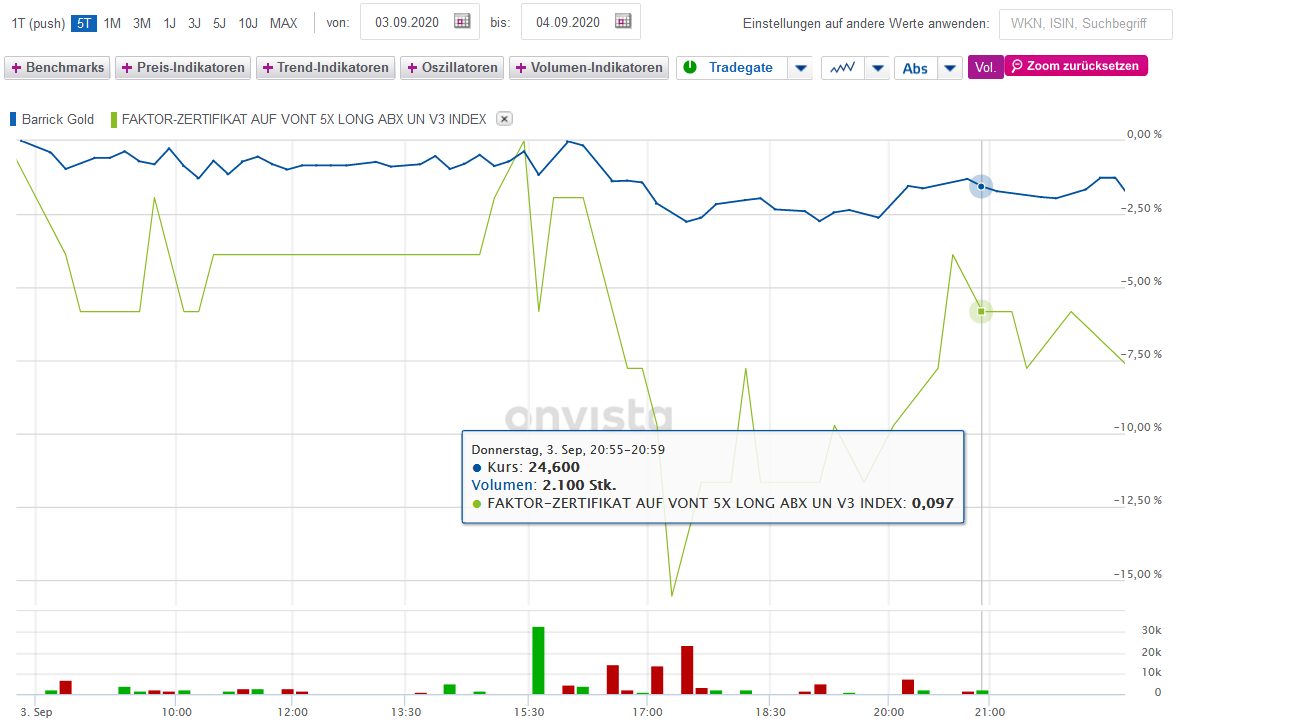The image size is (1291, 728).
Task: Select the 3J time range
Action: coord(195,23)
